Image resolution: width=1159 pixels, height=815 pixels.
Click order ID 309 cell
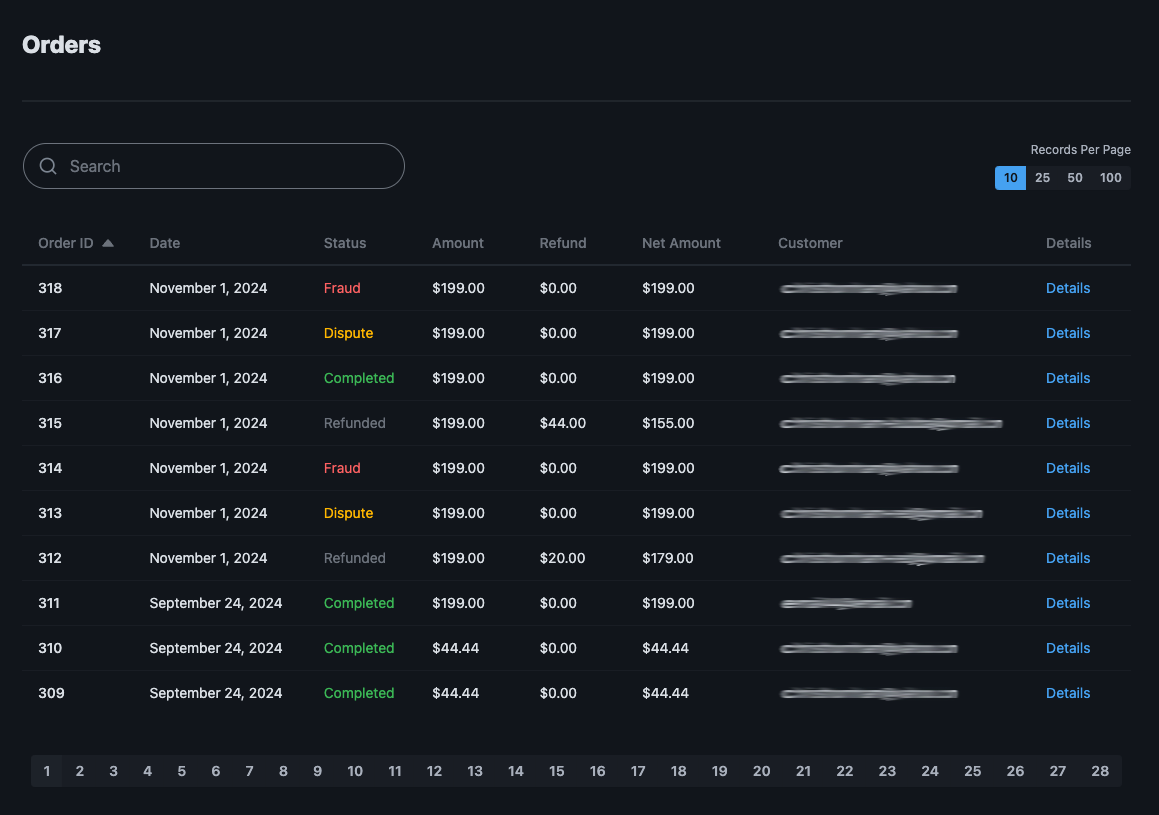point(51,694)
